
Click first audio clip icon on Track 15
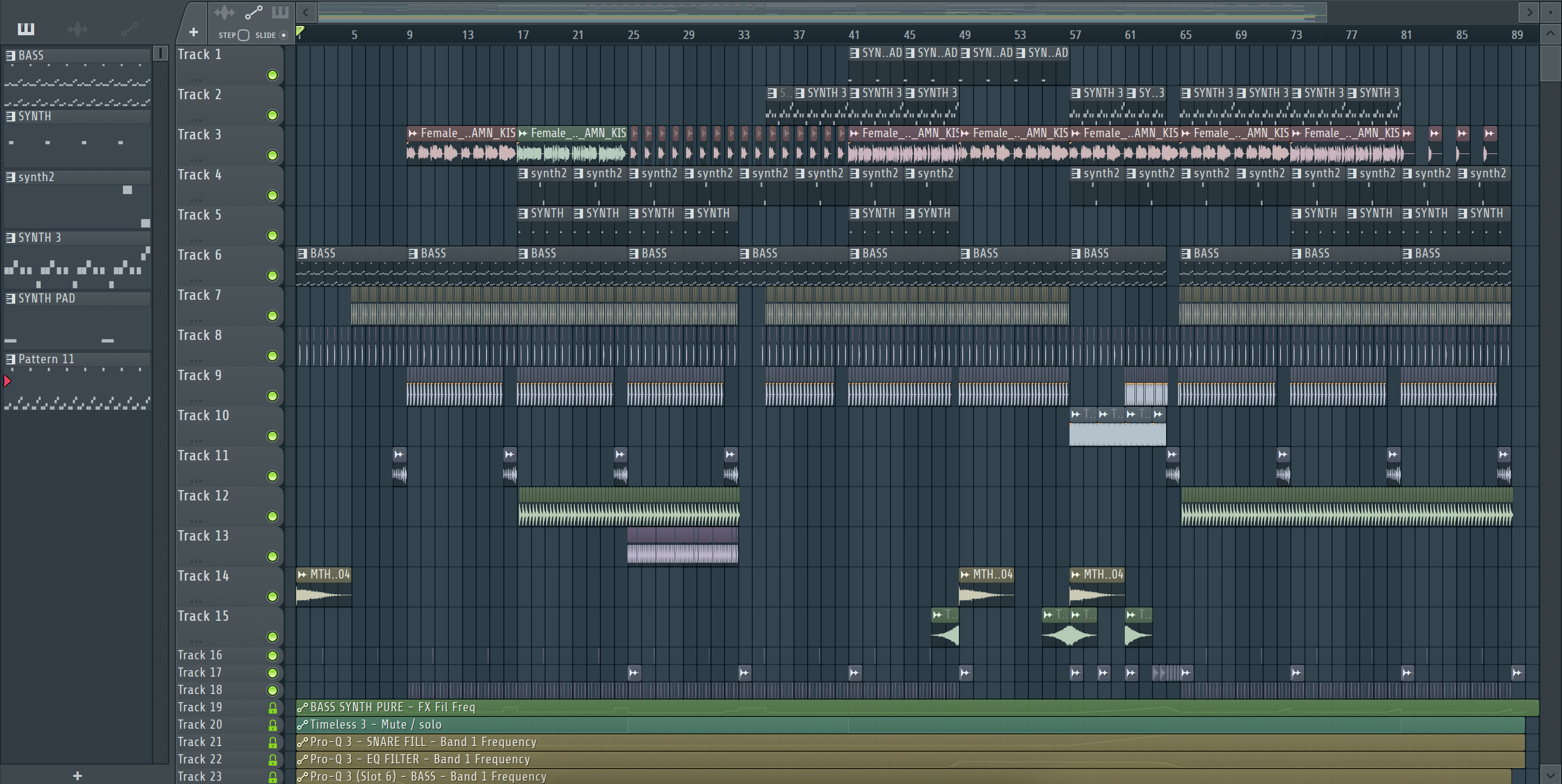point(937,615)
